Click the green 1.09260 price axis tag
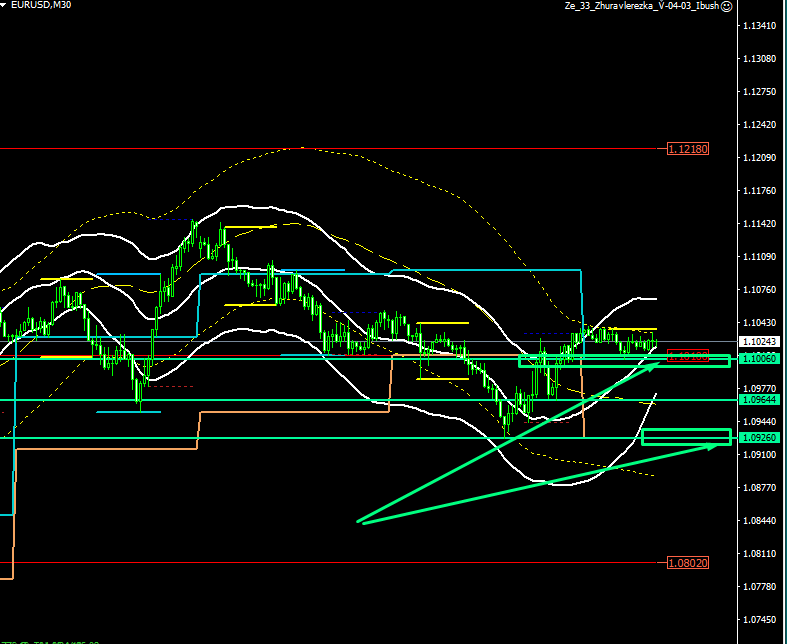The width and height of the screenshot is (787, 644). click(756, 438)
